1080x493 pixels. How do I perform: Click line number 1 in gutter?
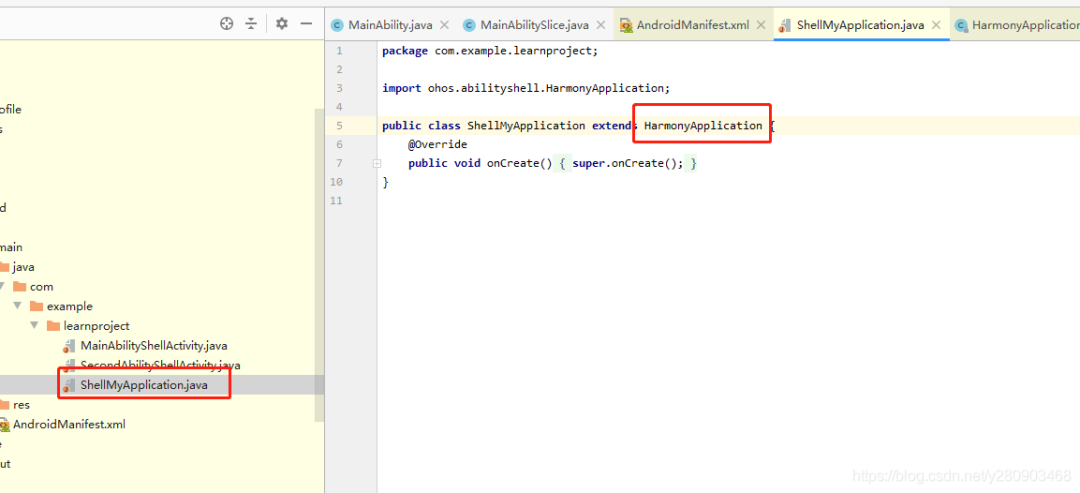point(339,50)
